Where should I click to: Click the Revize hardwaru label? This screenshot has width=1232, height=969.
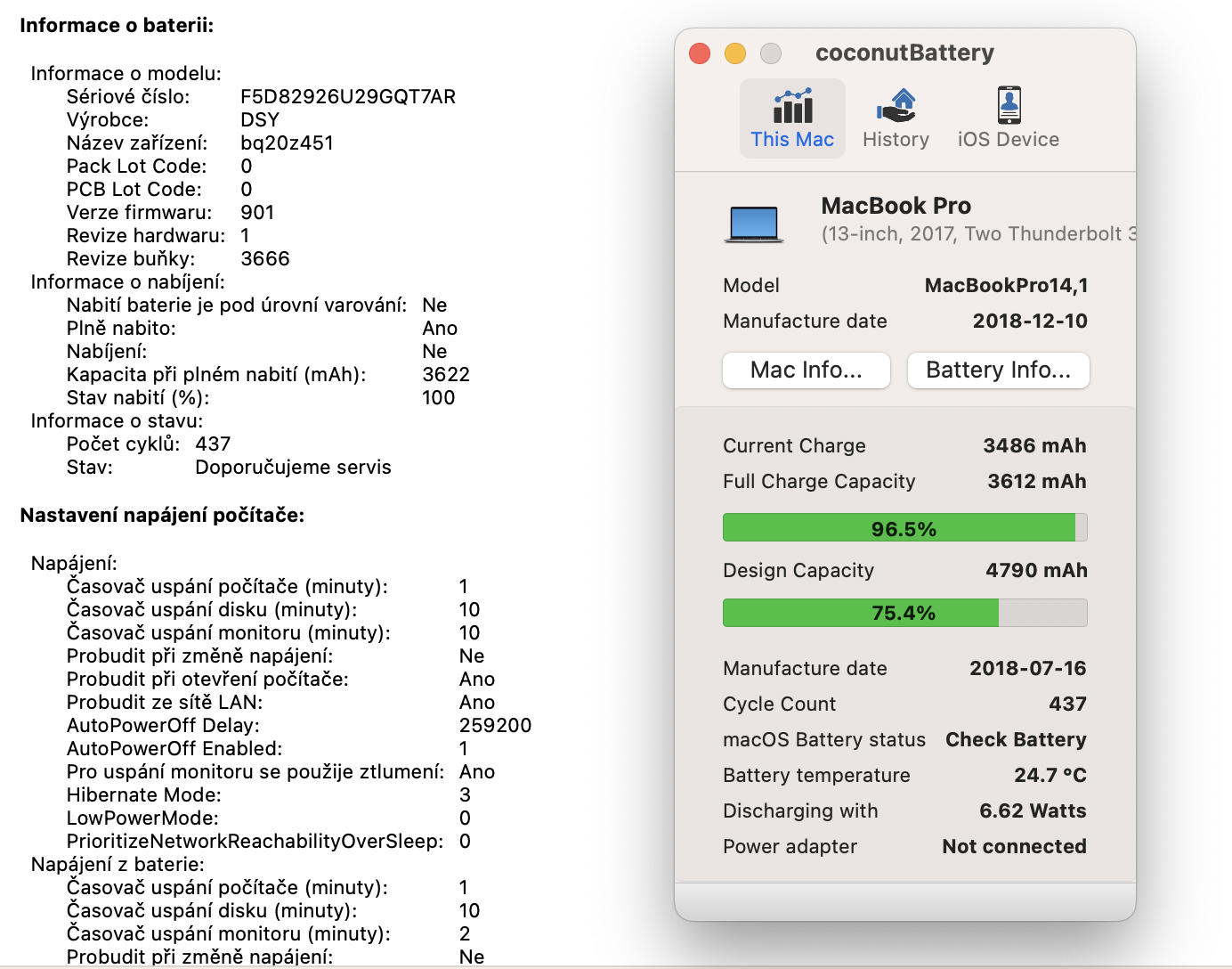click(146, 235)
